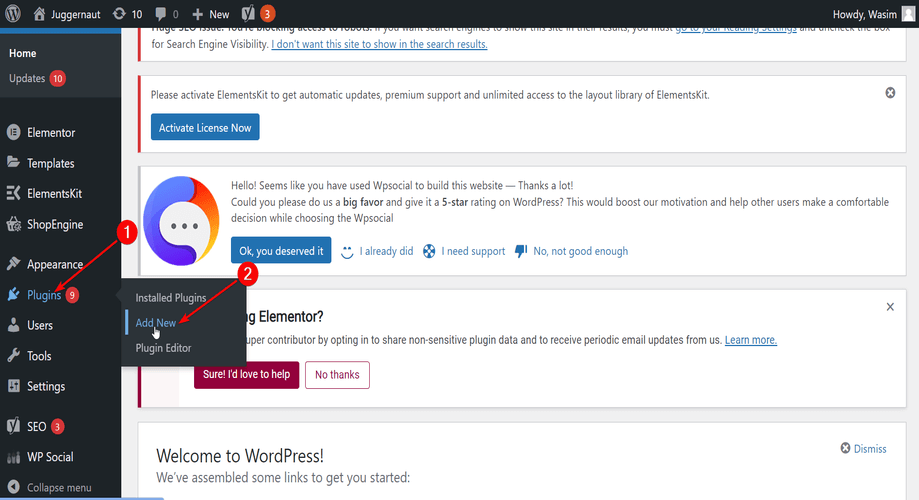Click the plus New content button
The height and width of the screenshot is (500, 919).
pyautogui.click(x=210, y=14)
